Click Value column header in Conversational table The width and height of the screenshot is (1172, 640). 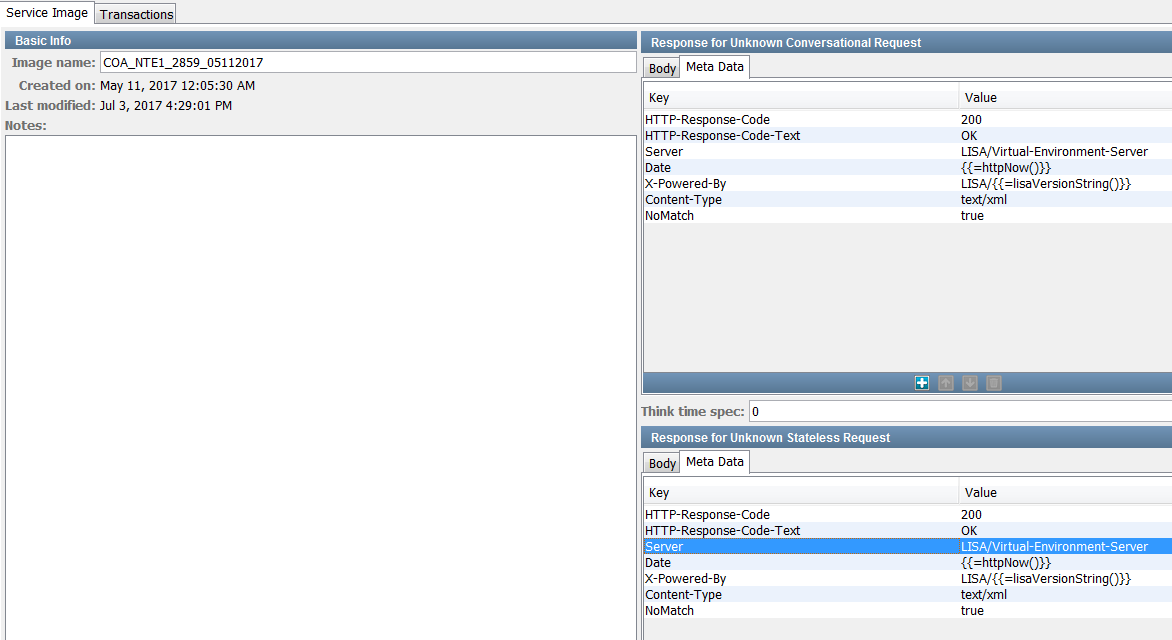(1065, 97)
